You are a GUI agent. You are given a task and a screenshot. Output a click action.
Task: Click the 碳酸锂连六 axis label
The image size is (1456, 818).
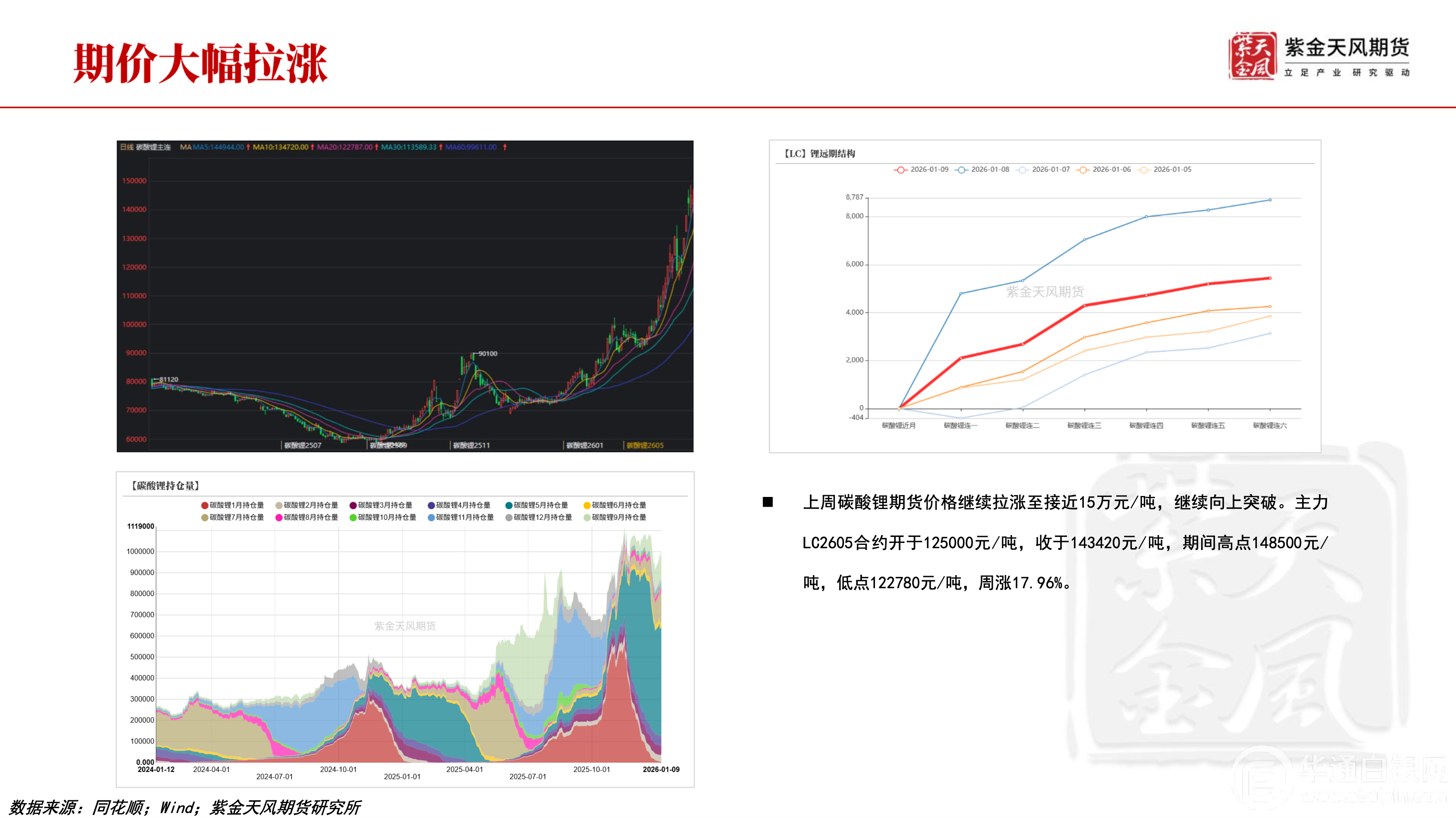click(x=1269, y=426)
